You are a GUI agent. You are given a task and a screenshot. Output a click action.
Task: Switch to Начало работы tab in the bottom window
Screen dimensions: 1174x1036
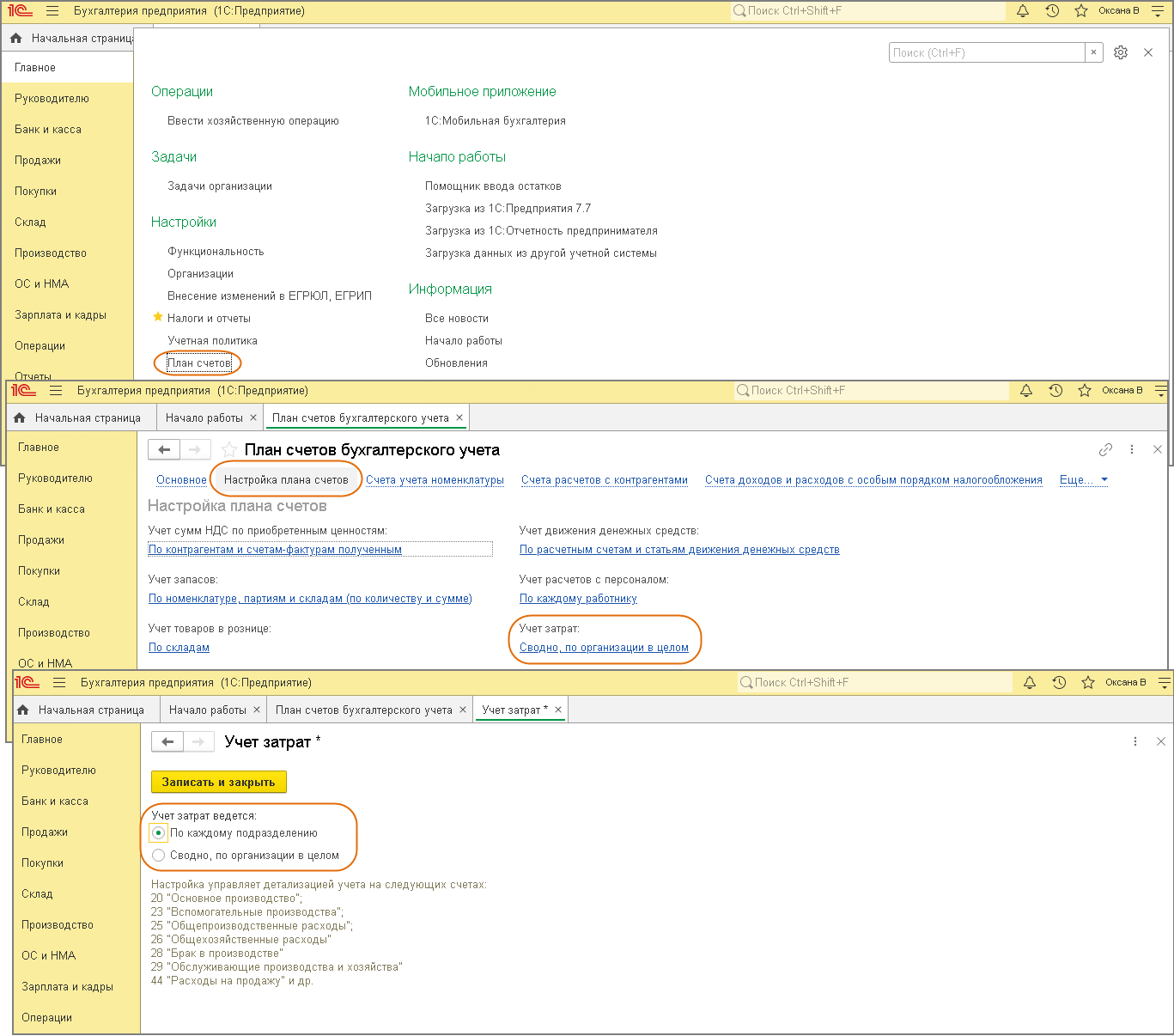(208, 710)
